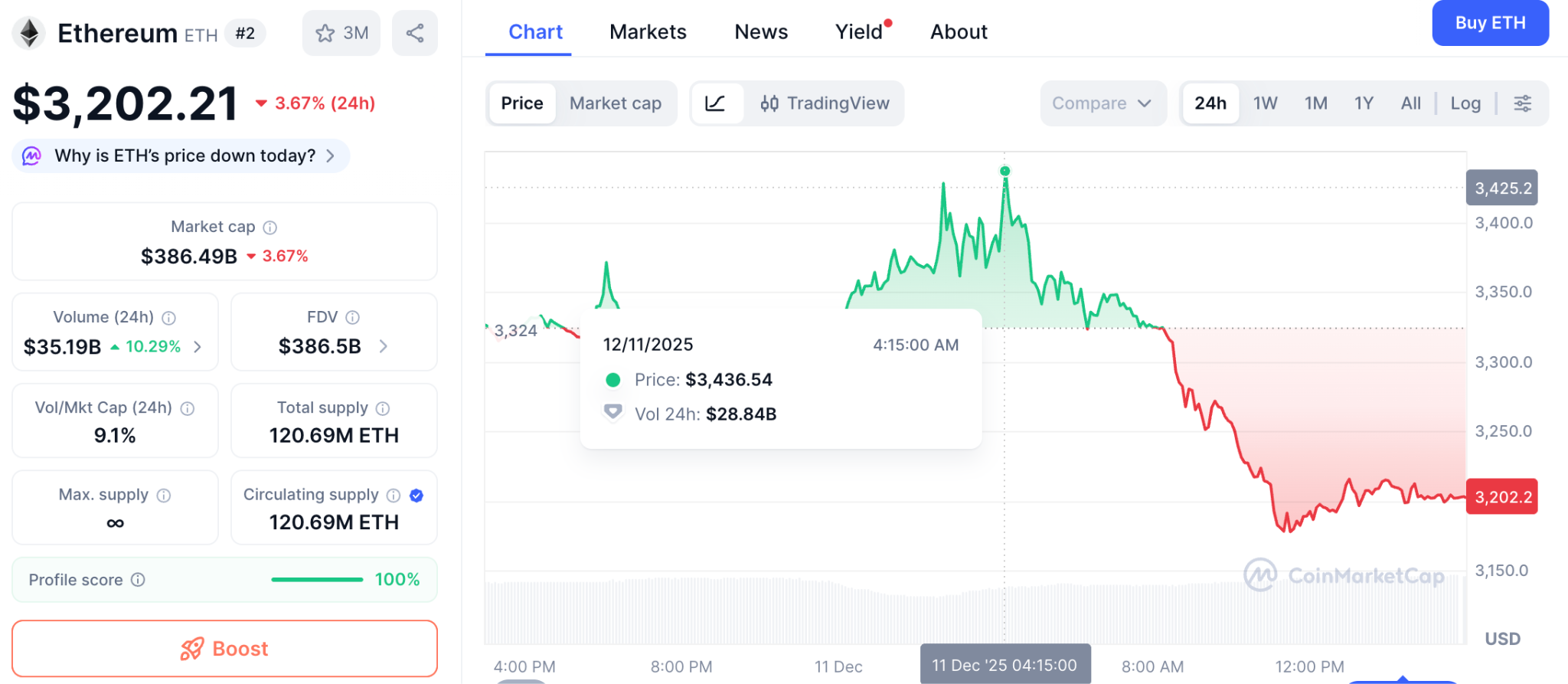The width and height of the screenshot is (1568, 684).
Task: Click the line chart icon
Action: [x=716, y=103]
